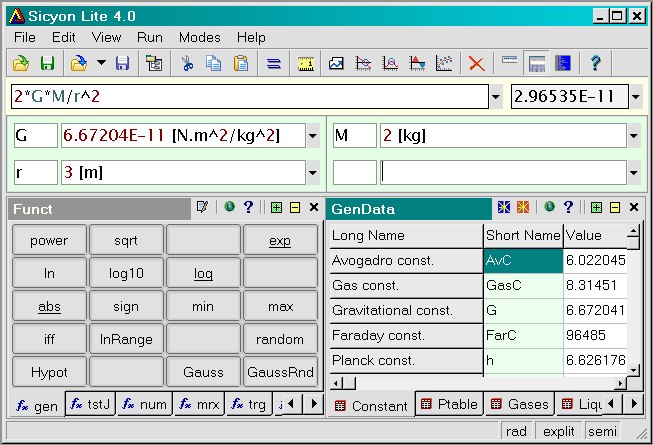Open Funct panel question mark help
The image size is (653, 445).
tap(248, 207)
